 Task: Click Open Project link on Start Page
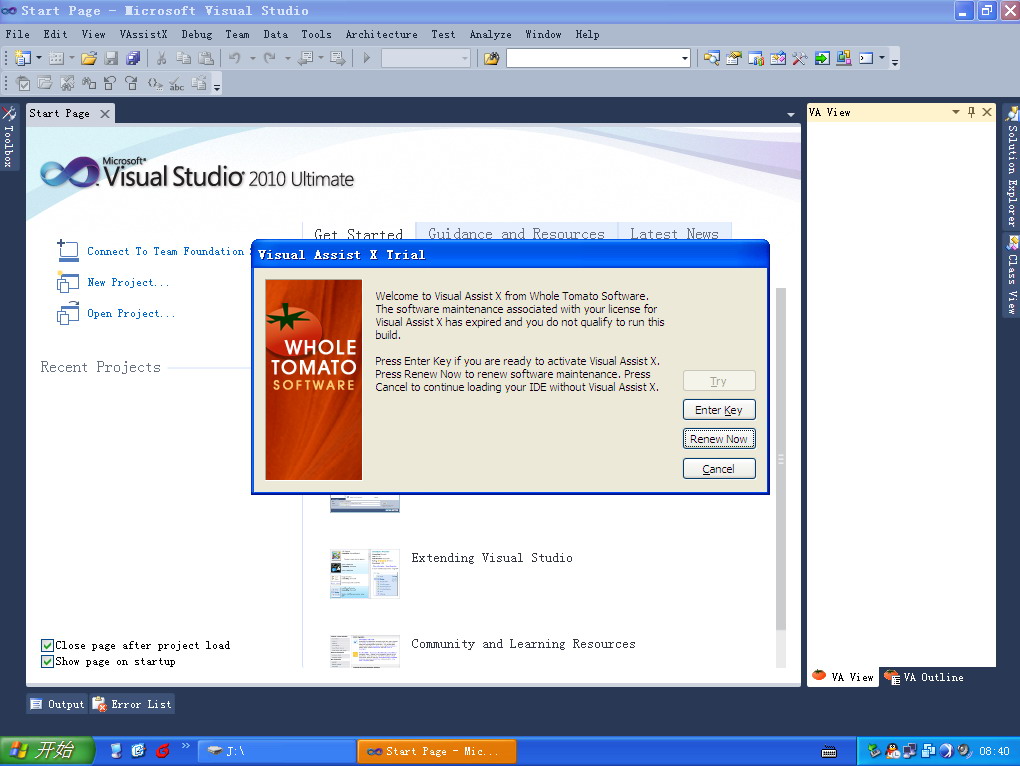[131, 313]
